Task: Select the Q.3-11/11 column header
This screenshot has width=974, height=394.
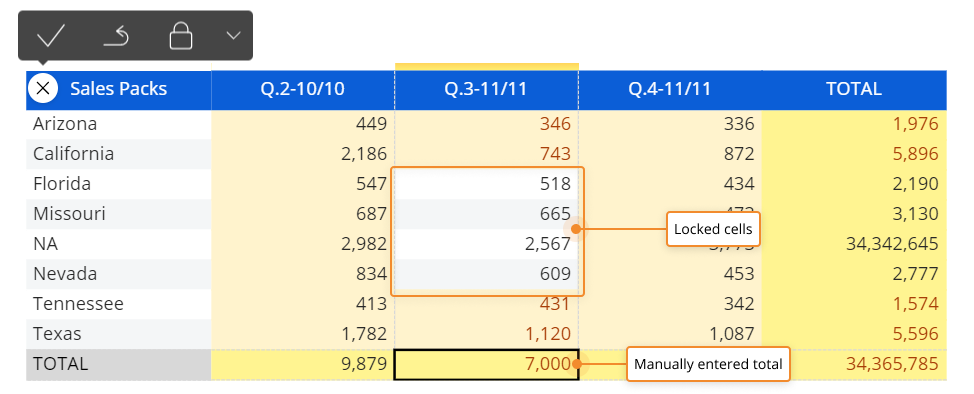Action: click(x=486, y=89)
